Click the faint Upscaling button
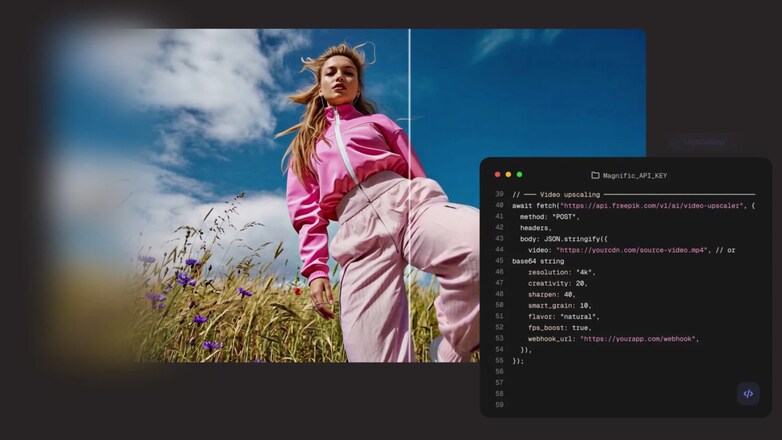782x440 pixels. 704,142
